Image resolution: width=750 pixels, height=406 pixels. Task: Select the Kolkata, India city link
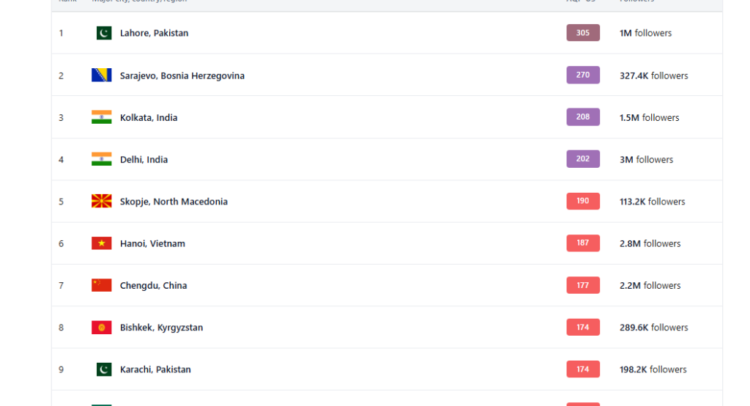coord(148,117)
